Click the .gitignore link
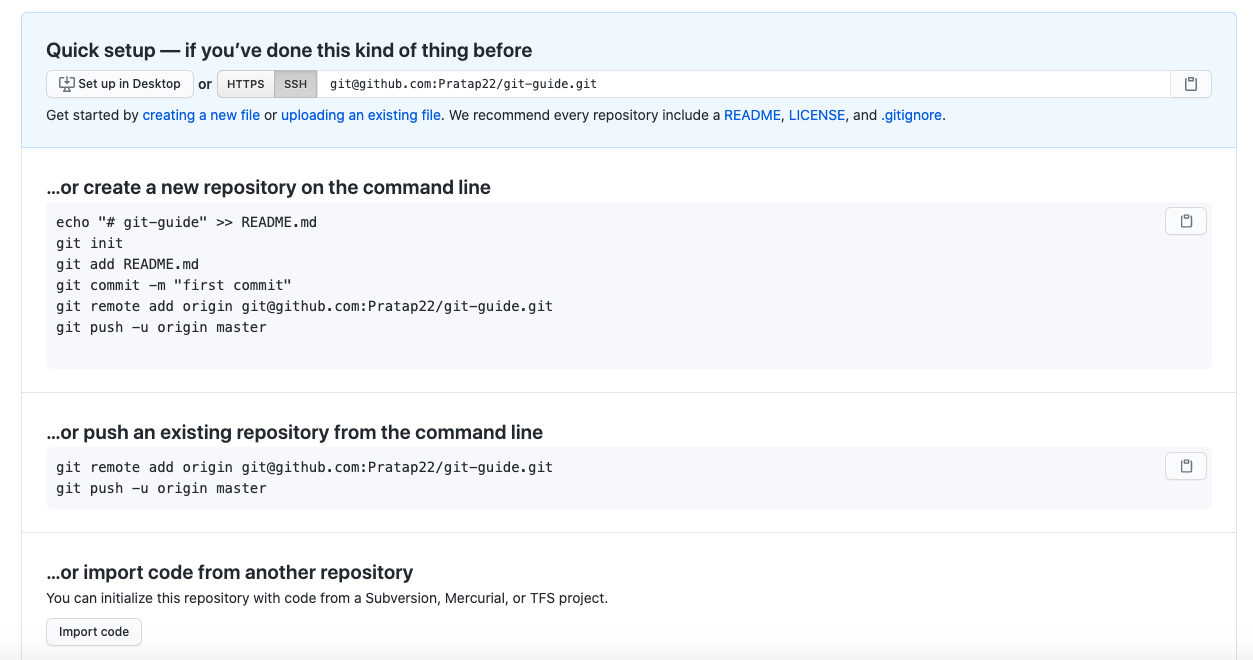This screenshot has width=1253, height=660. pos(912,115)
